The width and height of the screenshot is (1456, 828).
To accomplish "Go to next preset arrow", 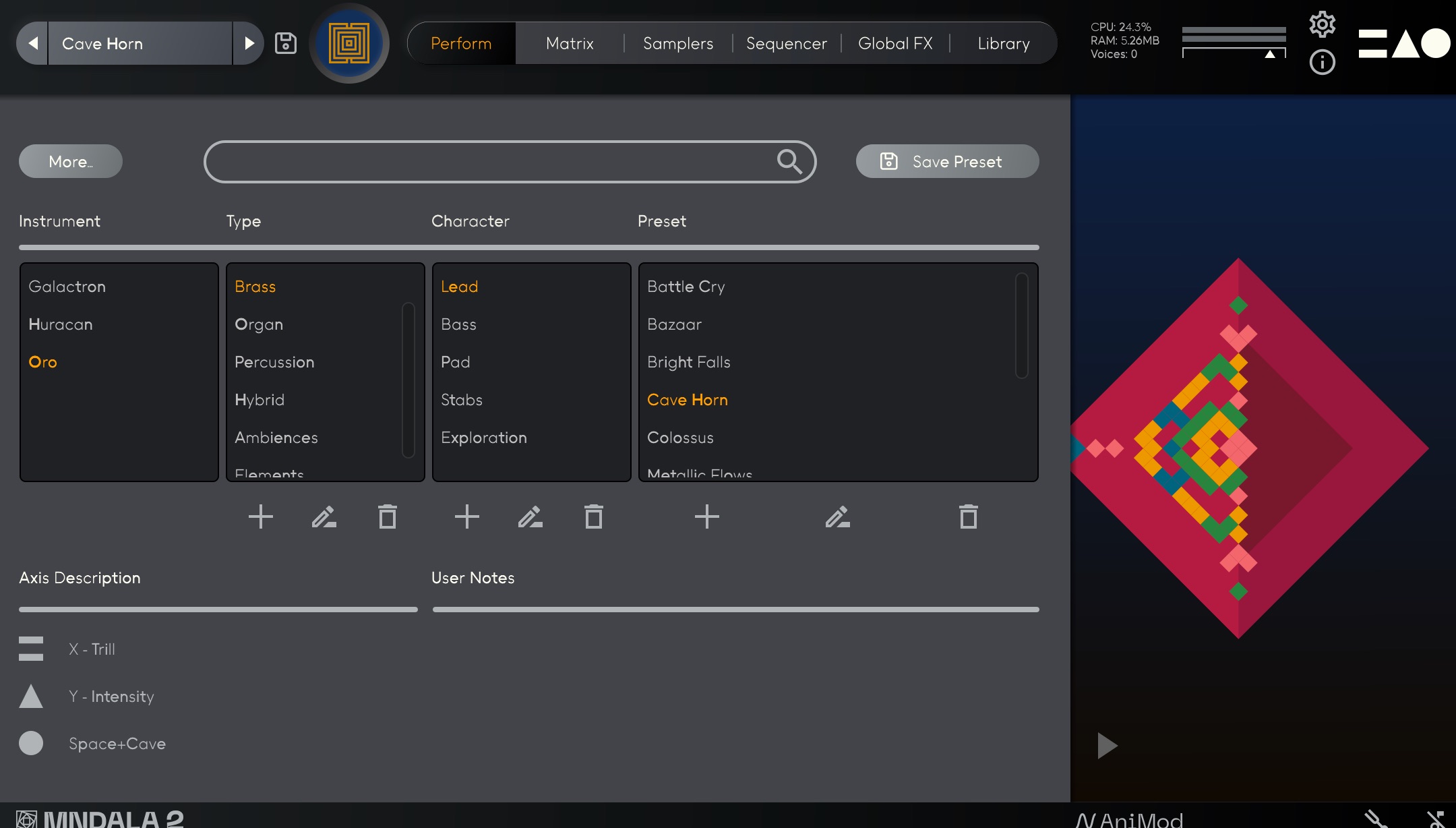I will coord(249,43).
